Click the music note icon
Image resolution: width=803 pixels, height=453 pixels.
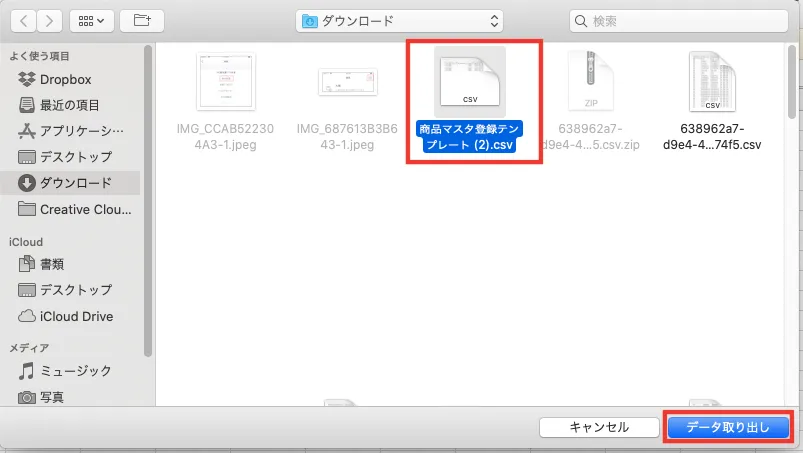[27, 371]
